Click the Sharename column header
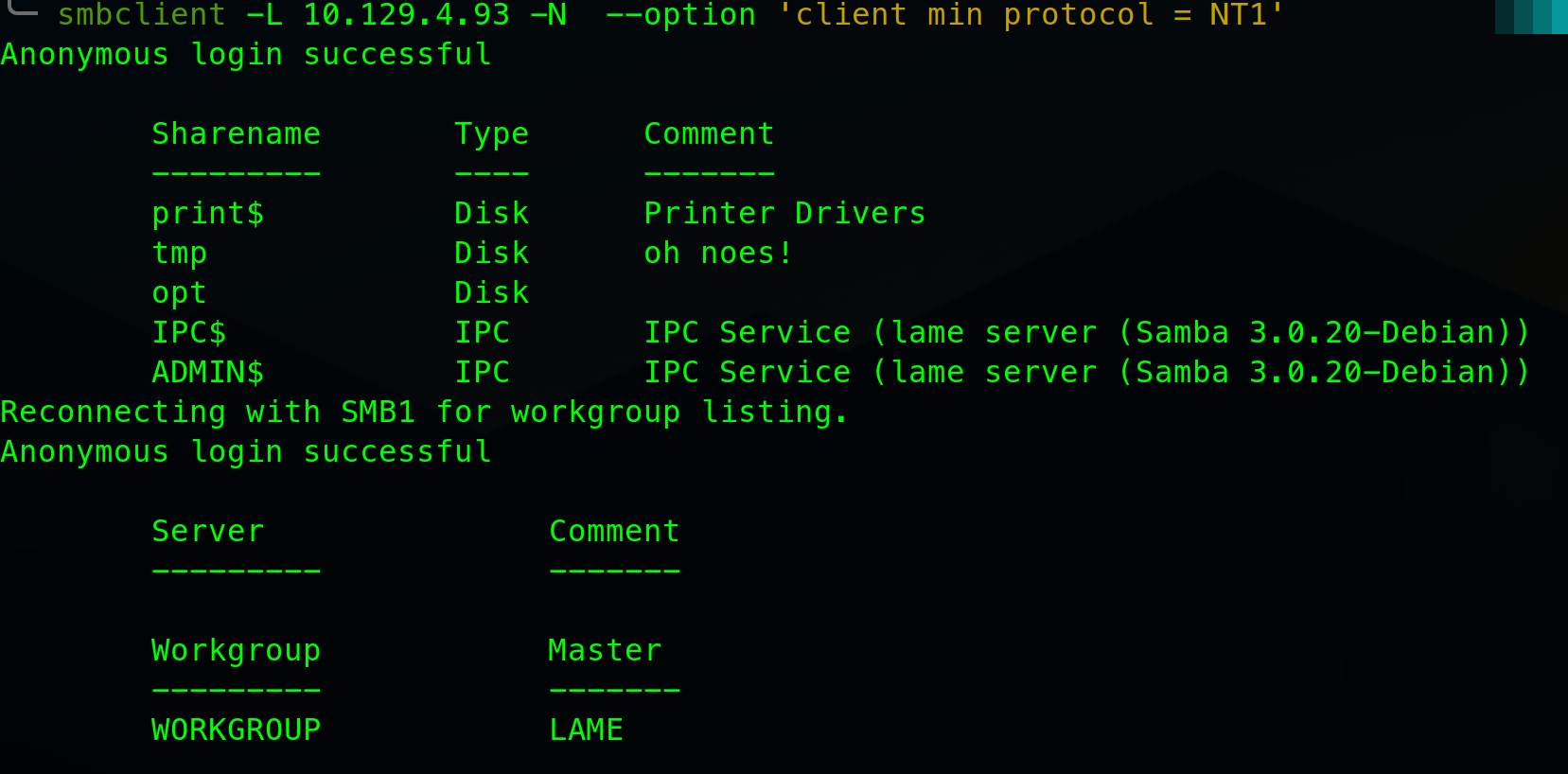 click(x=237, y=134)
